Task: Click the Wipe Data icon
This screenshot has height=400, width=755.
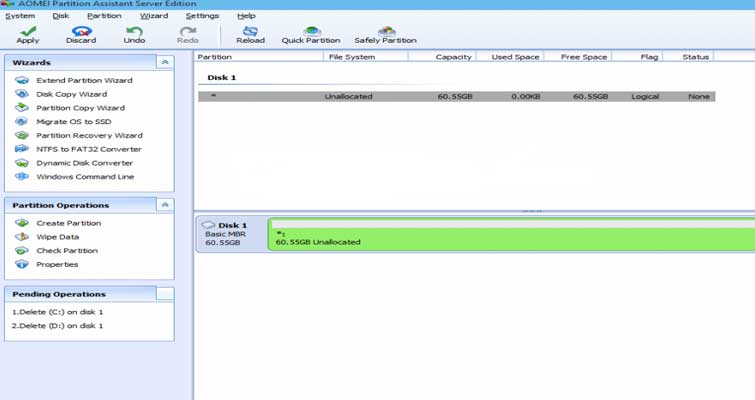Action: pyautogui.click(x=22, y=237)
